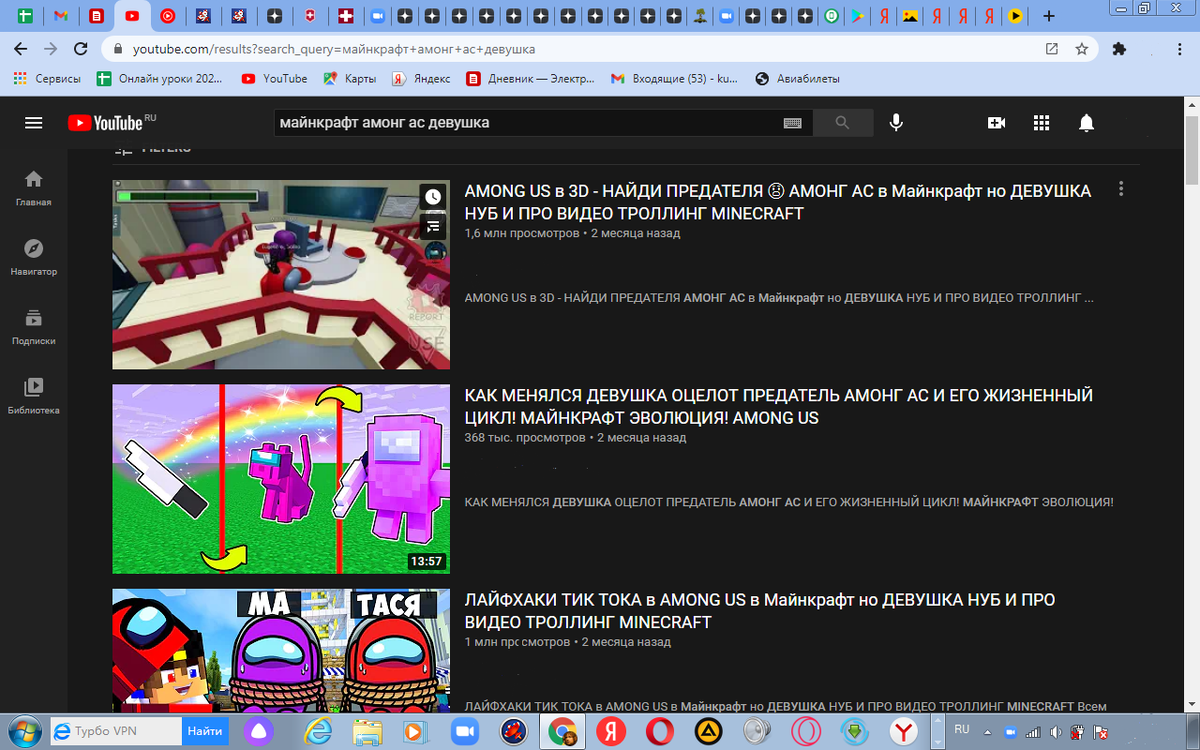This screenshot has height=750, width=1200.
Task: Open the YouTube hamburger guide menu
Action: coord(34,123)
